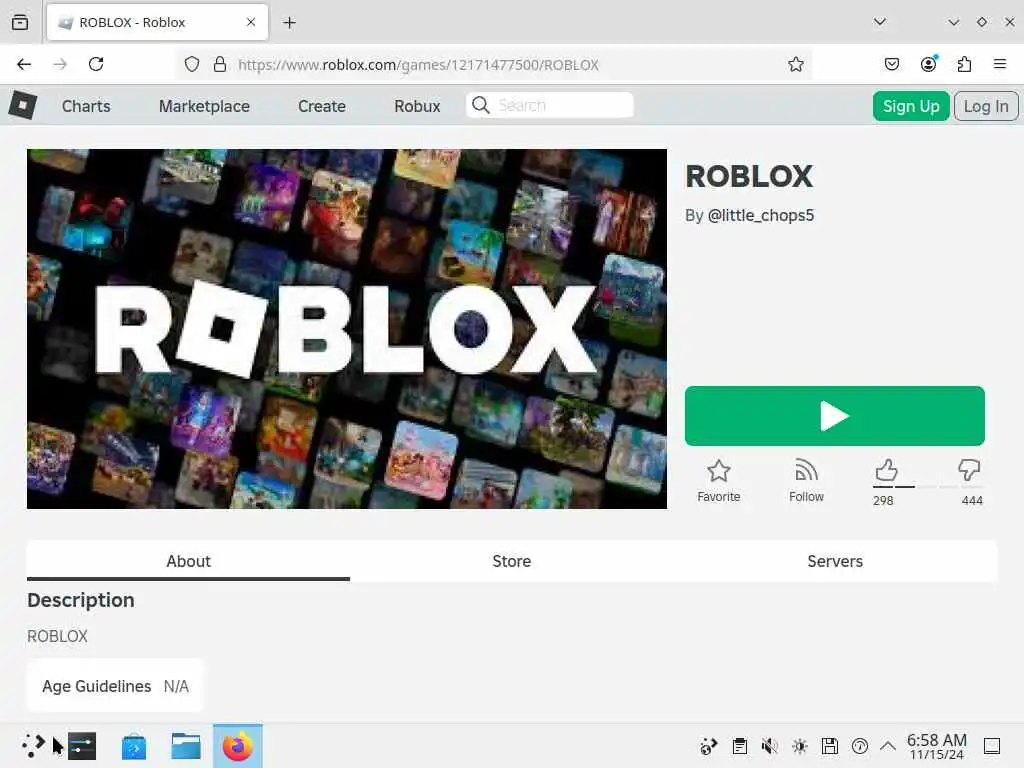Screen dimensions: 1024x768
Task: Click the like/dislike vote ratio bar
Action: (x=927, y=487)
